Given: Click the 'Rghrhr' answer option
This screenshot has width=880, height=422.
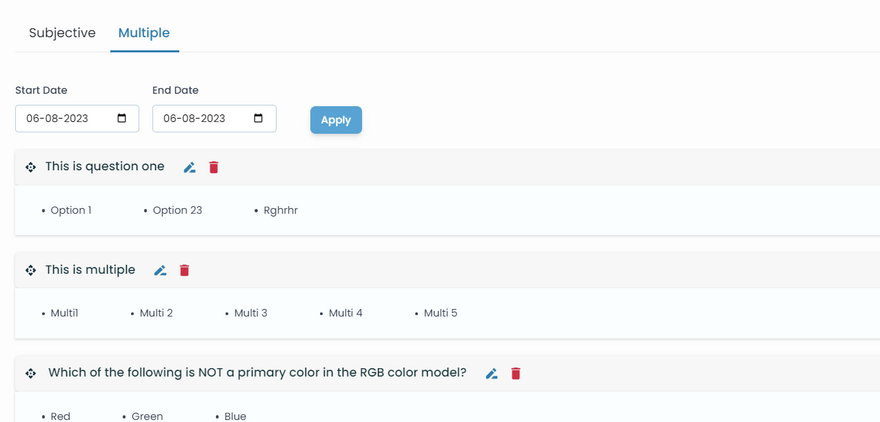Looking at the screenshot, I should [281, 211].
